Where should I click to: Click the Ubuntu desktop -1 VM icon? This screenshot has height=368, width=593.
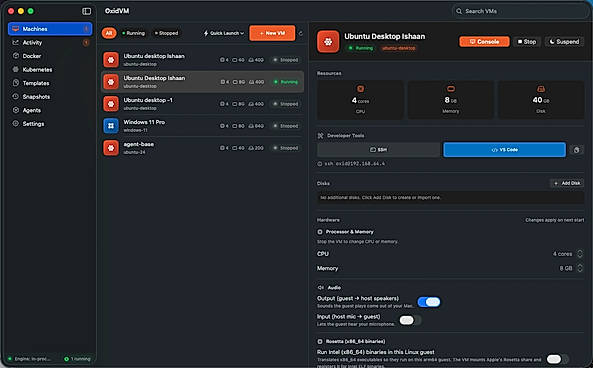111,104
